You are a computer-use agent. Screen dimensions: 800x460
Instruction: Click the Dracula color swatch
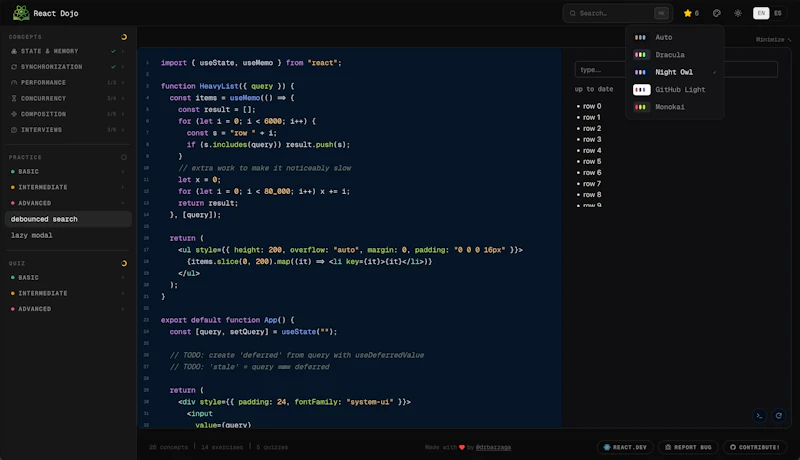[641, 55]
